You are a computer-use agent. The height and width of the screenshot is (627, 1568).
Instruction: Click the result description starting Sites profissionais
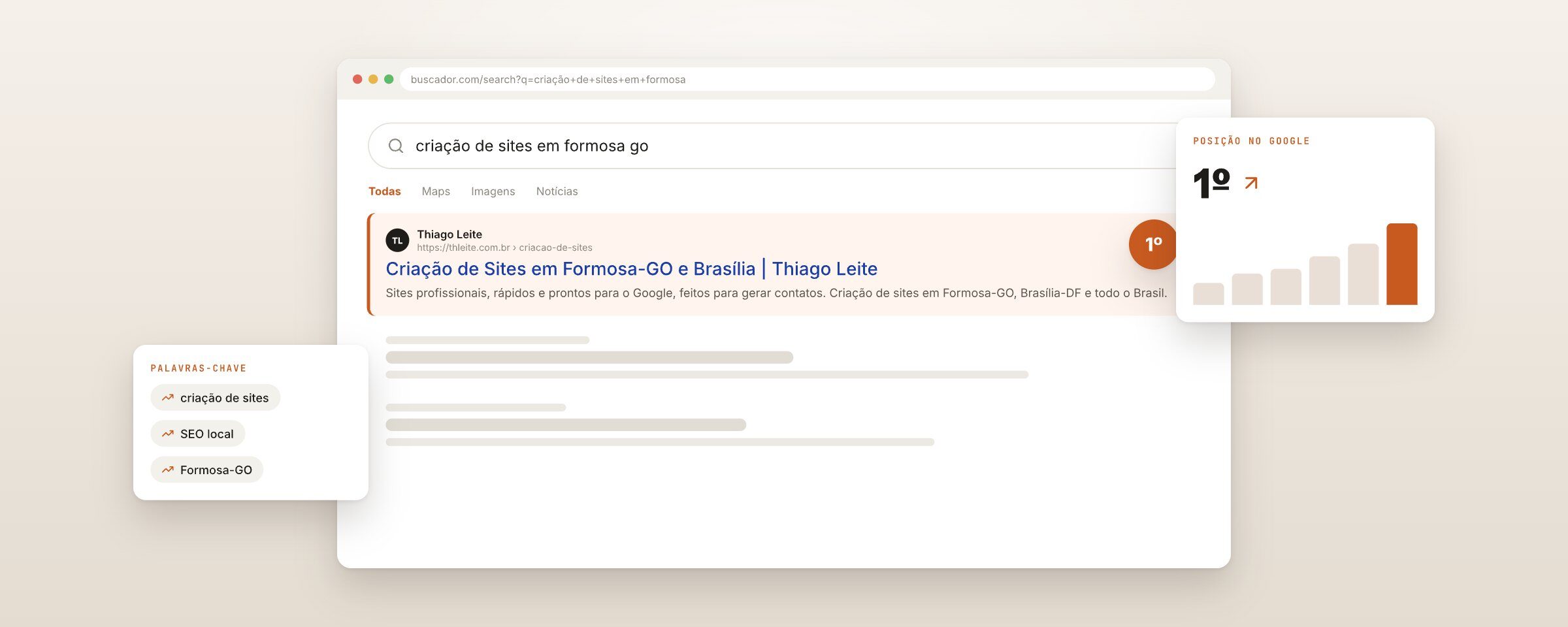[776, 293]
